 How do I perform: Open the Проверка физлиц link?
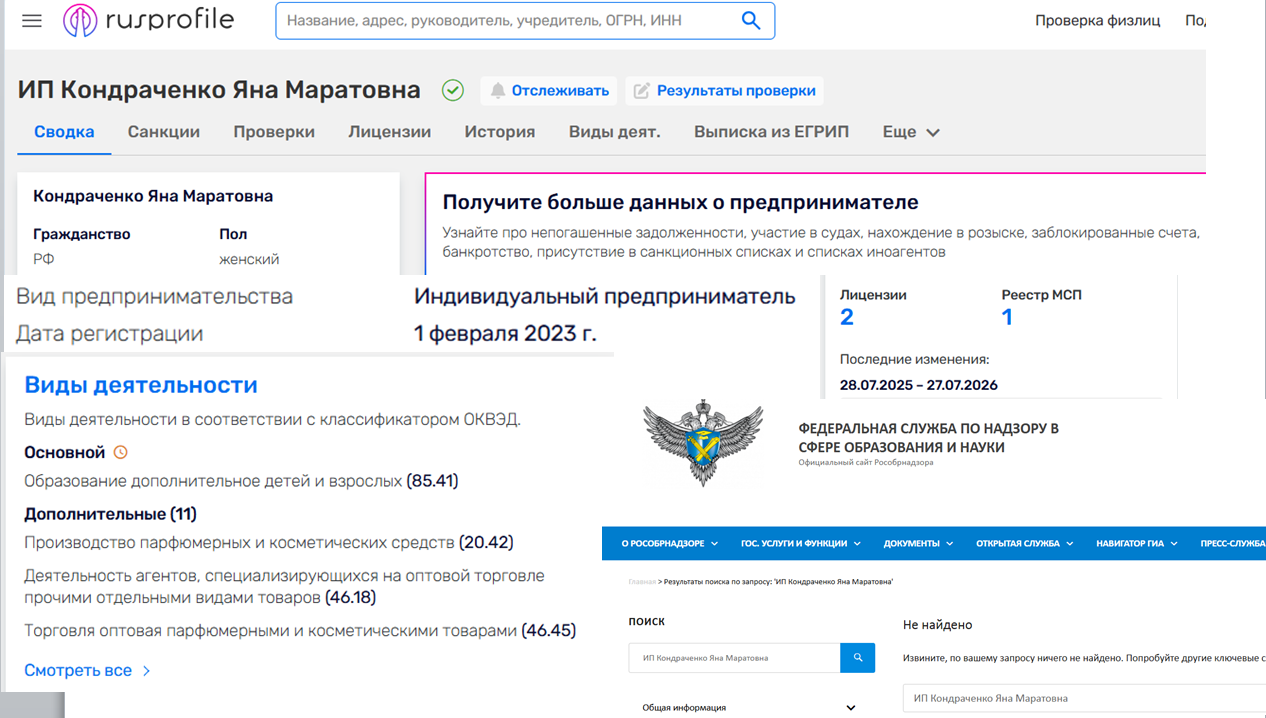1098,20
